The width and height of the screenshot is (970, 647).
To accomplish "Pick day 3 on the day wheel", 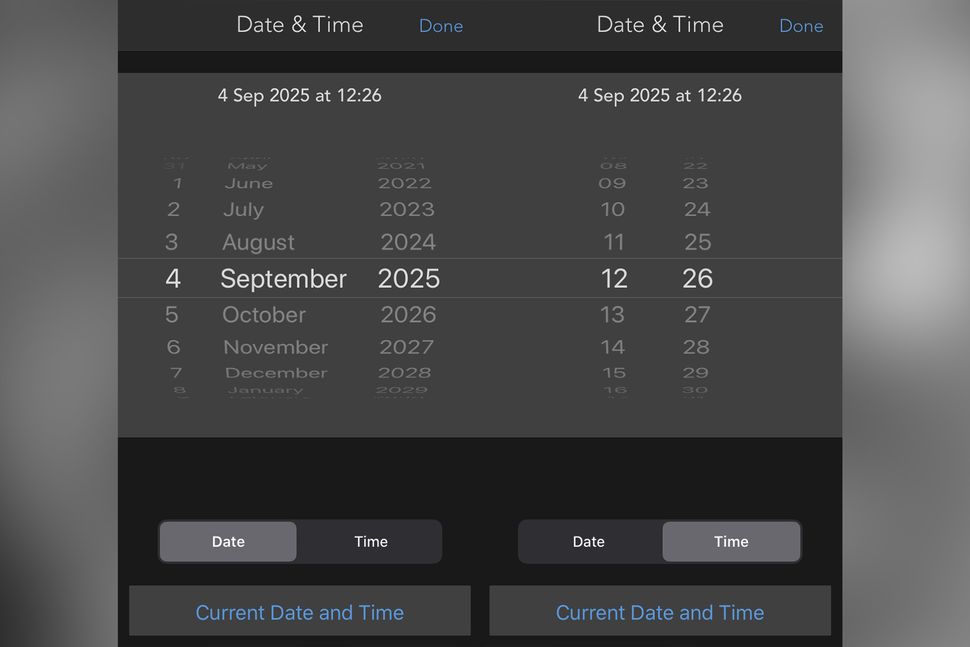I will point(173,241).
